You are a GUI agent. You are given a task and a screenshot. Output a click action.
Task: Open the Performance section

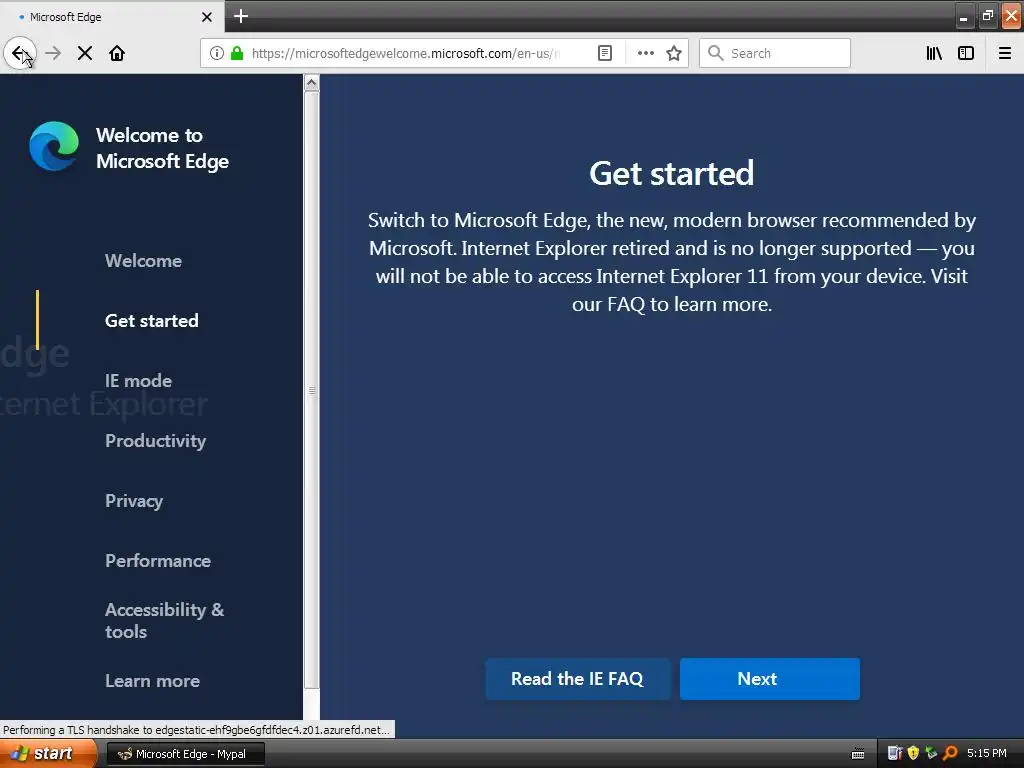pyautogui.click(x=158, y=561)
